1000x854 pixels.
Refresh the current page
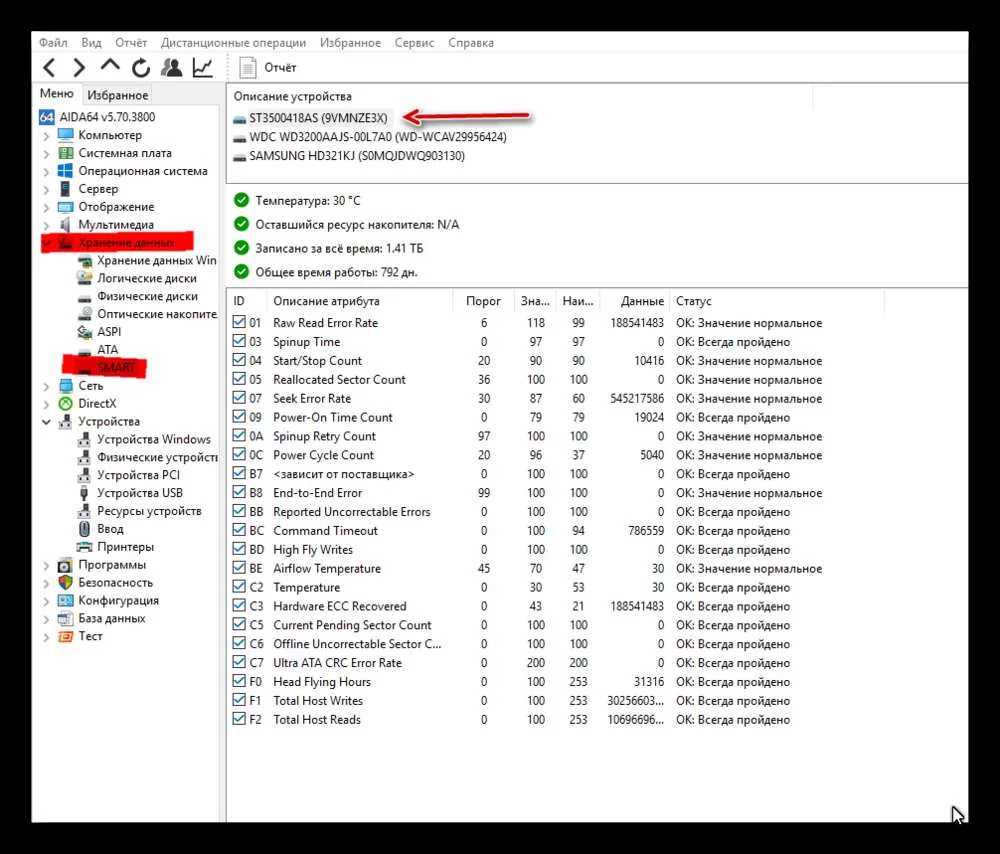click(x=140, y=68)
